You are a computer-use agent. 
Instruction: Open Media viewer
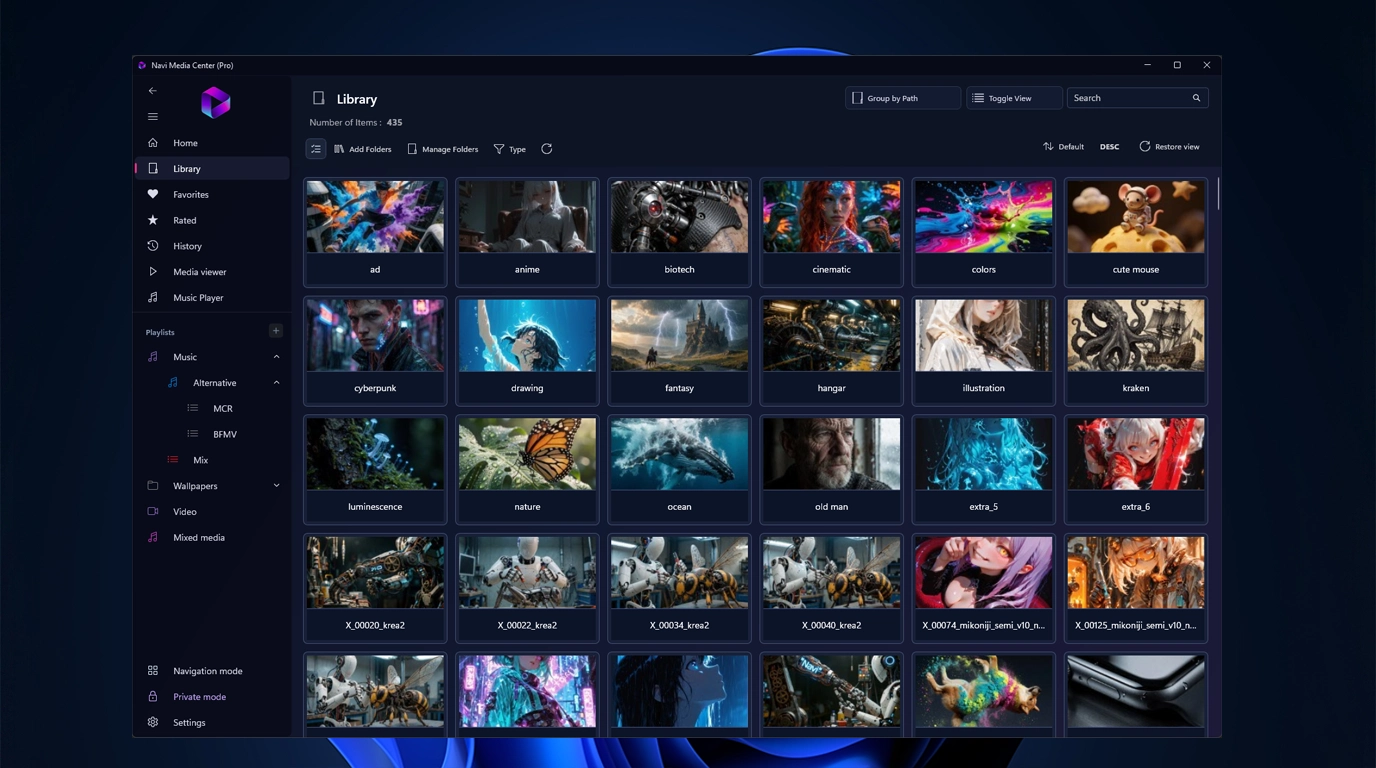(212, 272)
